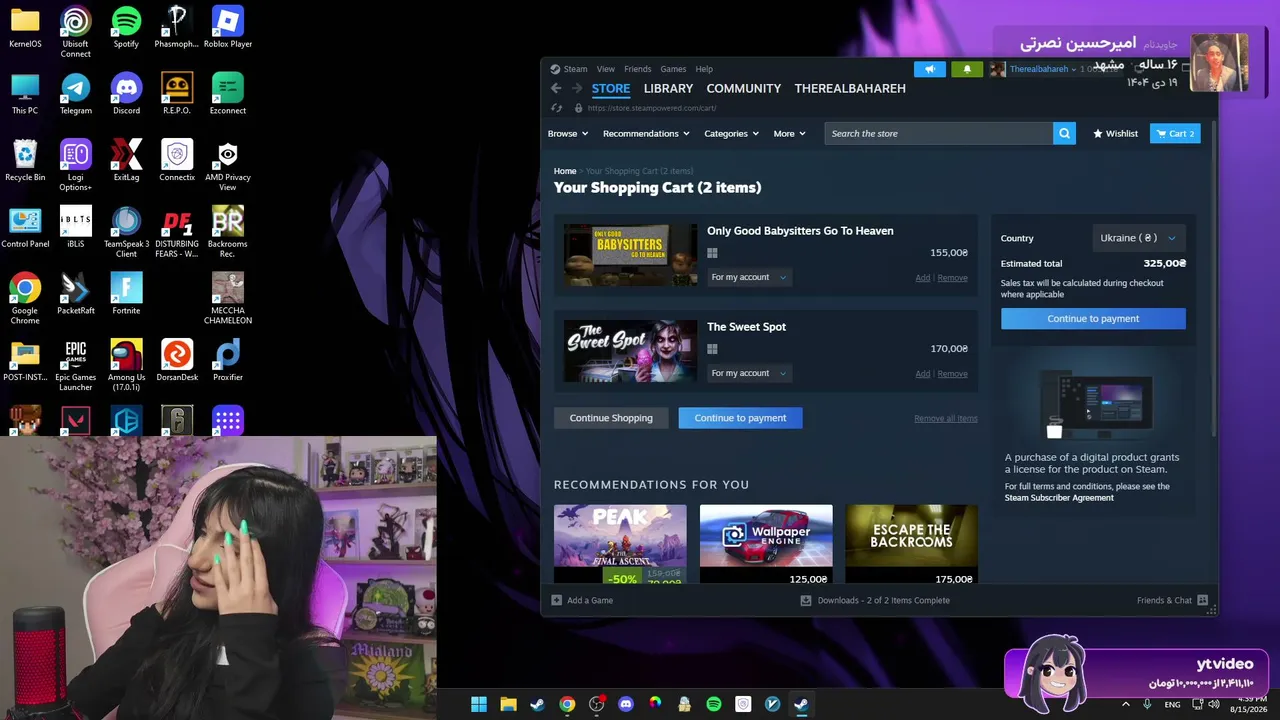Image resolution: width=1280 pixels, height=720 pixels.
Task: Open File Explorer from the taskbar
Action: (508, 704)
